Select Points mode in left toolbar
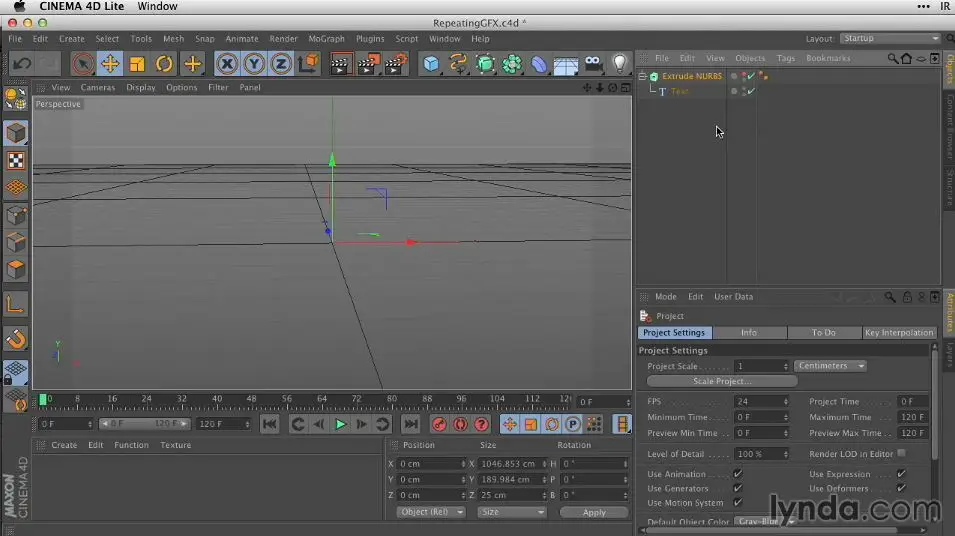 (16, 216)
